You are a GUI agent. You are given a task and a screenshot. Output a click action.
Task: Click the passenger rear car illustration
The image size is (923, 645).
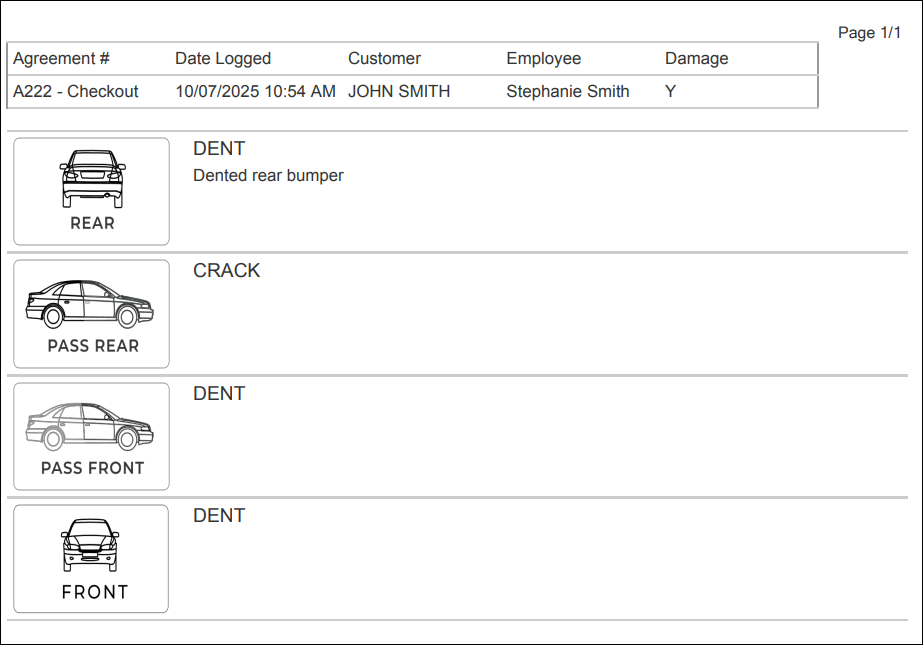pyautogui.click(x=90, y=304)
